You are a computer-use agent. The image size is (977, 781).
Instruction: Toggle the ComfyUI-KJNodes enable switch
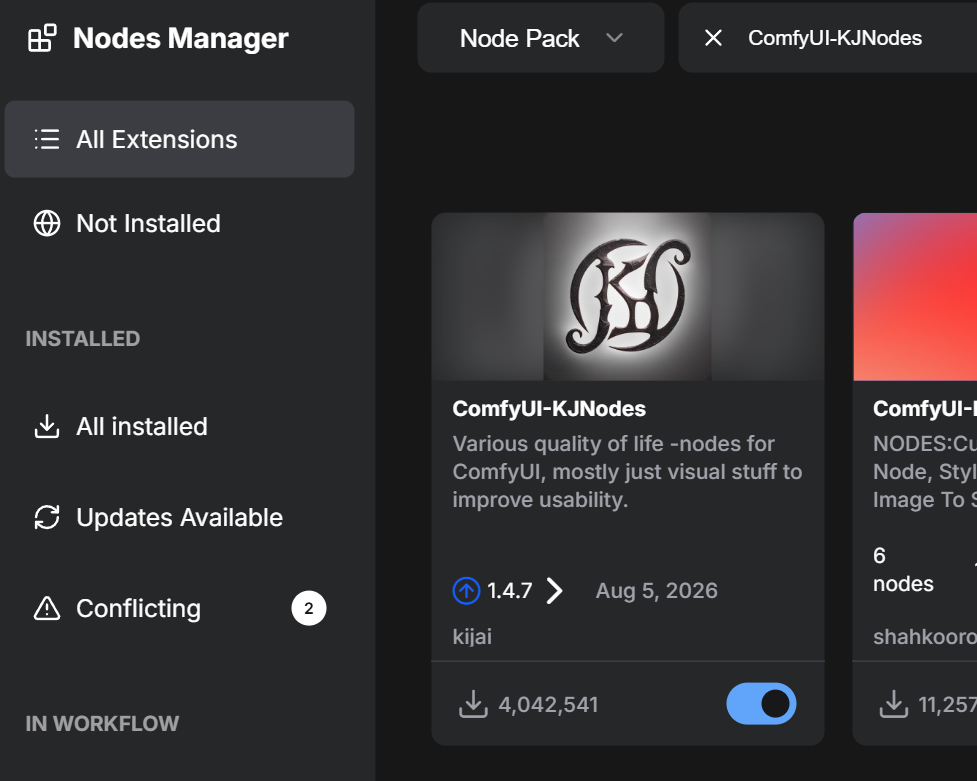(x=761, y=704)
